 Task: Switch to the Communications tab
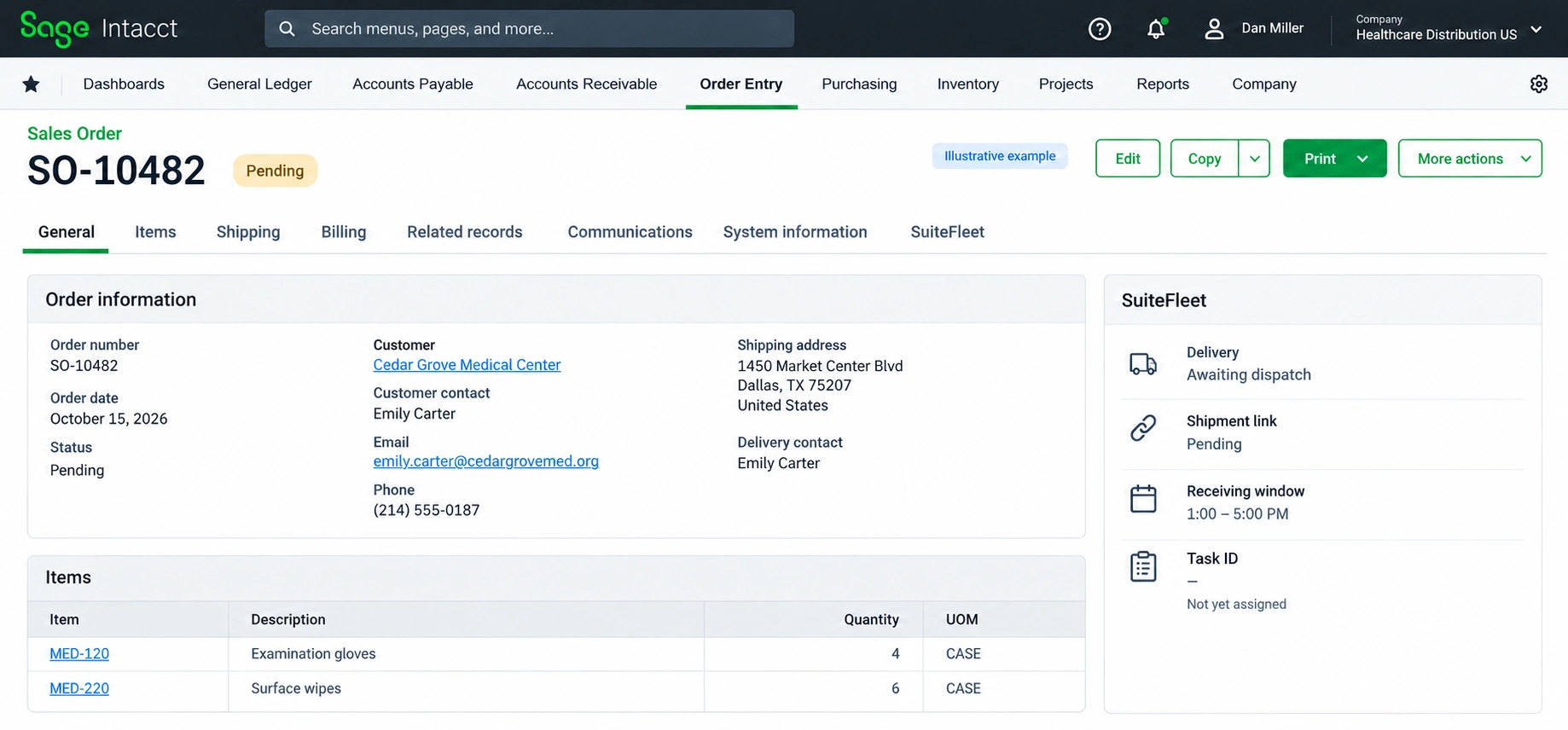click(630, 232)
